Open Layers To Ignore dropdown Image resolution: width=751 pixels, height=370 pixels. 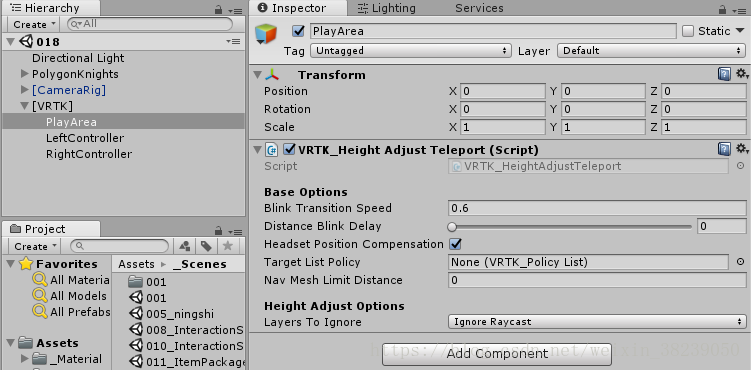(x=597, y=322)
